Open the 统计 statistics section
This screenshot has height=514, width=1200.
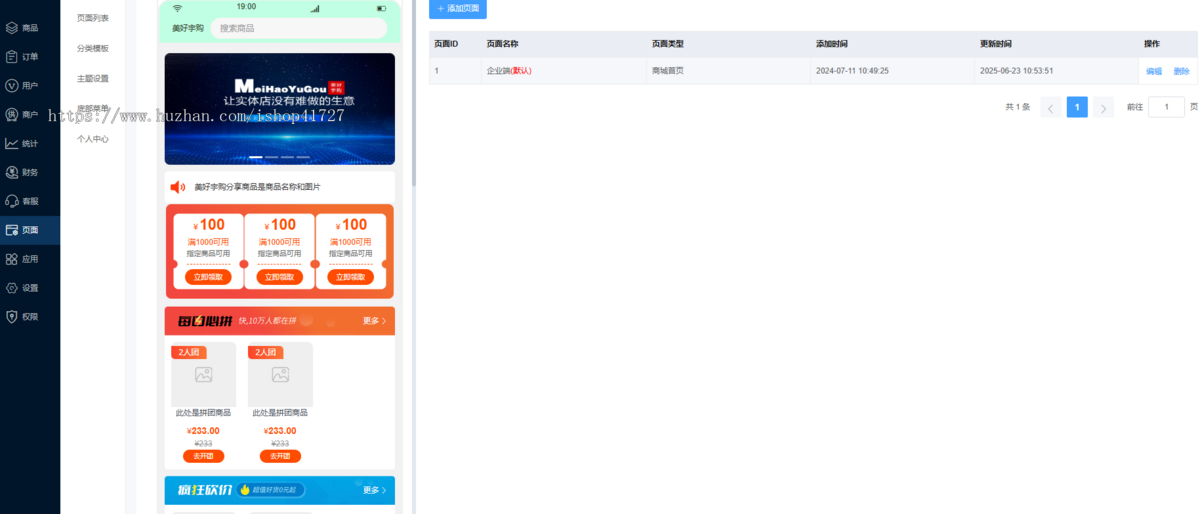(x=30, y=143)
